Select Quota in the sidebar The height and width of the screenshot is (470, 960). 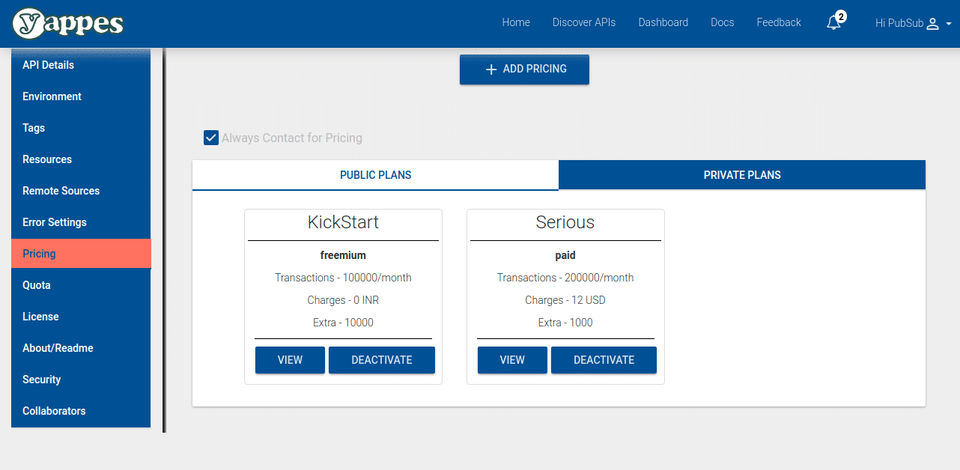[37, 285]
